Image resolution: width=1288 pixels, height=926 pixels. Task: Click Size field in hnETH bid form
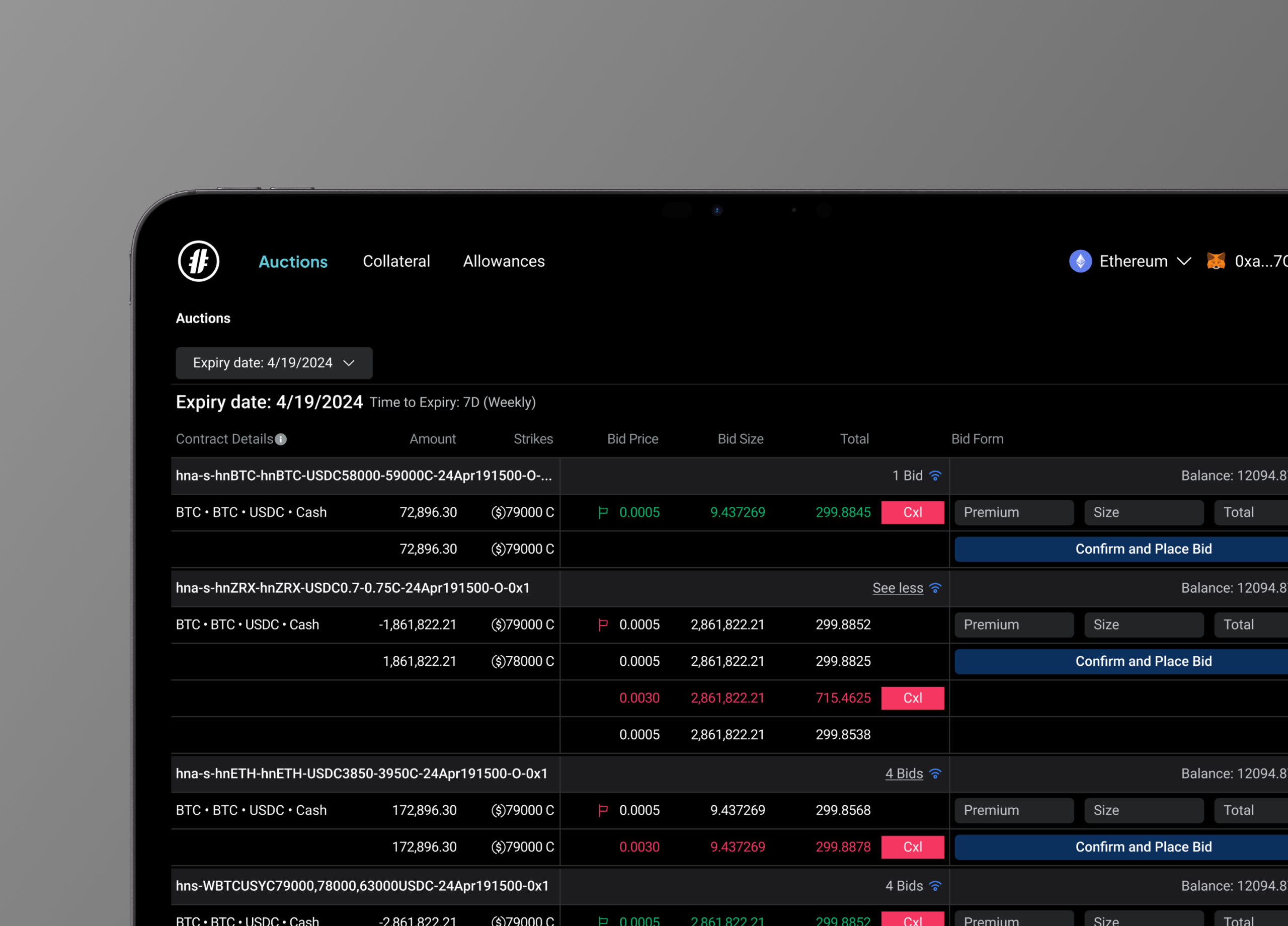pyautogui.click(x=1143, y=810)
